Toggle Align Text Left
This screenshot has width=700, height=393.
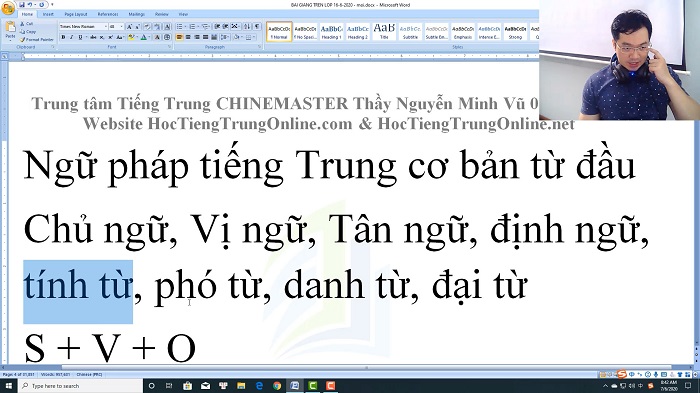click(x=179, y=37)
